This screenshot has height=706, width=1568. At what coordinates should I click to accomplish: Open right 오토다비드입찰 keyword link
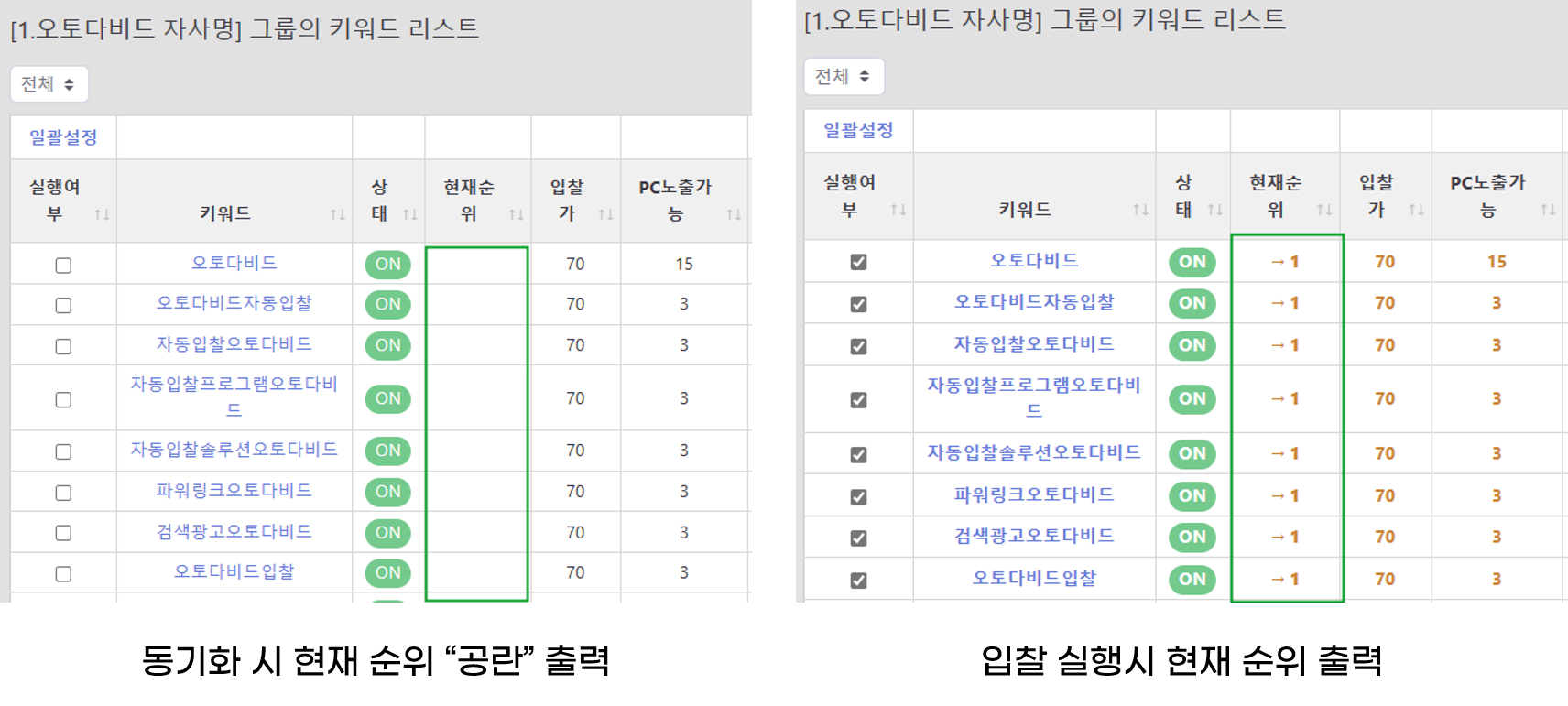click(x=1034, y=578)
